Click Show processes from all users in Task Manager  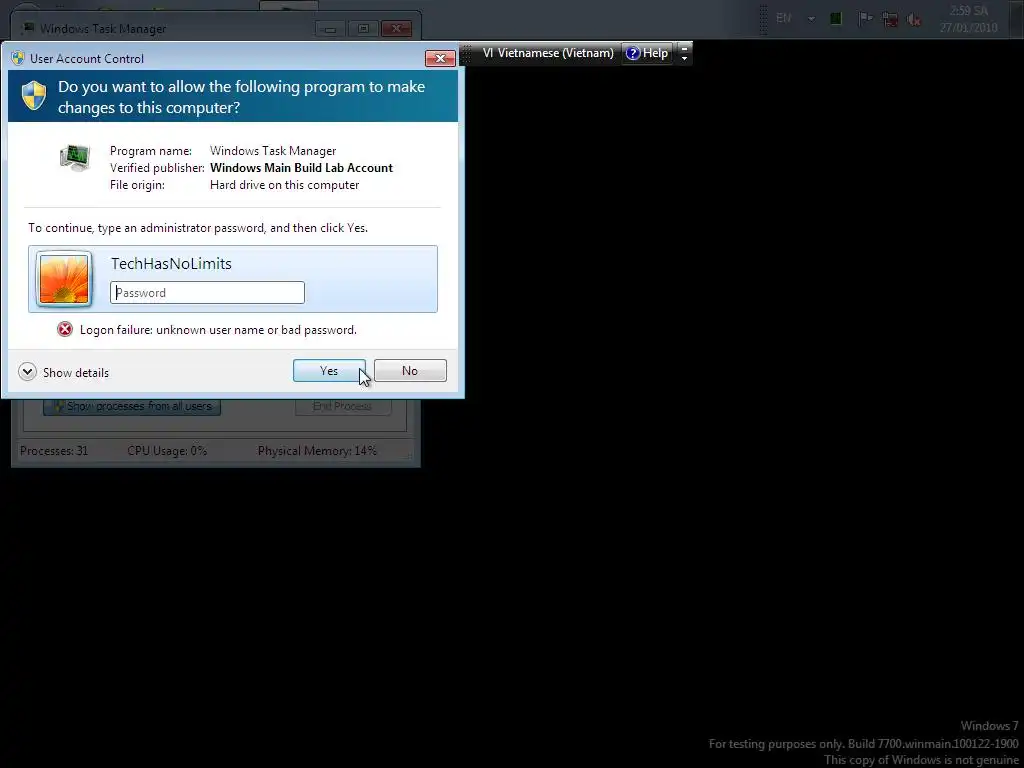[x=132, y=406]
